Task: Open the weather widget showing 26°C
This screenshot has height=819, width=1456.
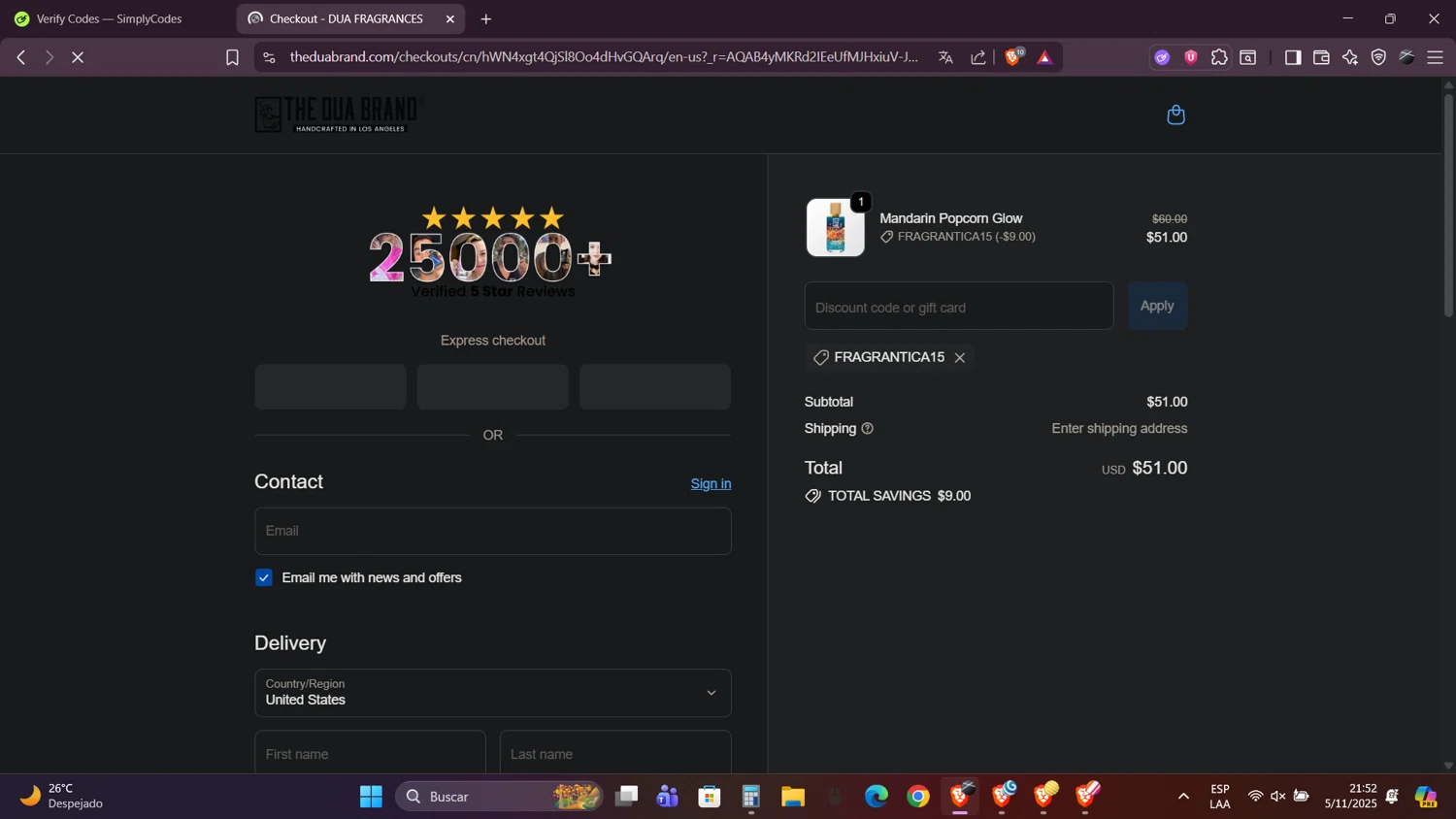Action: (x=63, y=796)
